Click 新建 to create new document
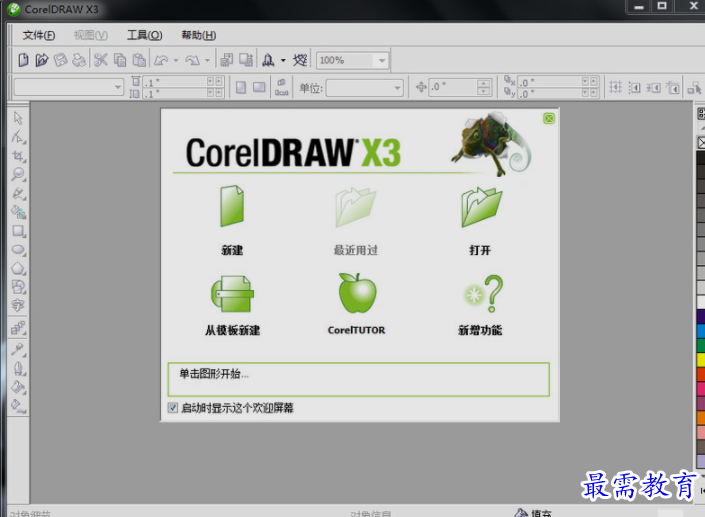This screenshot has width=705, height=517. (x=232, y=220)
